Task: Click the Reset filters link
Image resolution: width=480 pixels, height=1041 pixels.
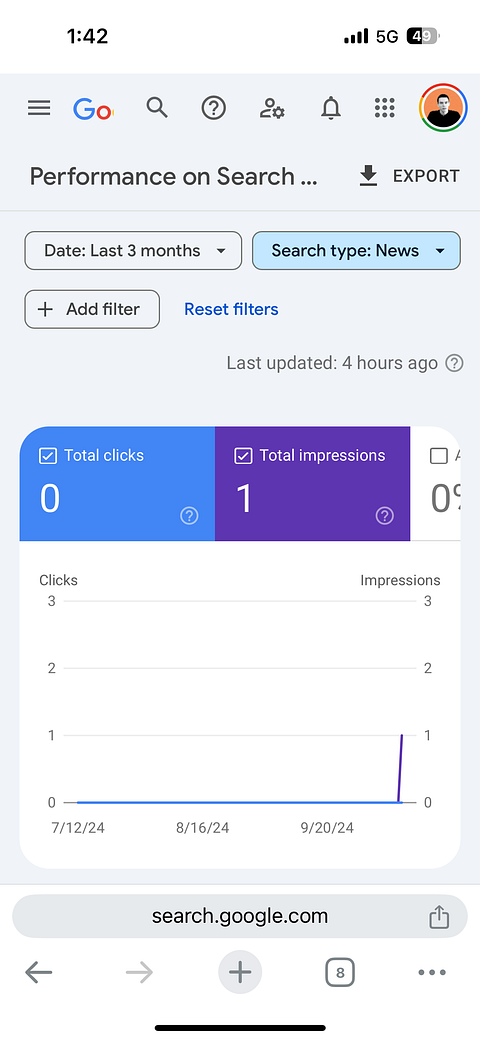Action: click(x=231, y=309)
